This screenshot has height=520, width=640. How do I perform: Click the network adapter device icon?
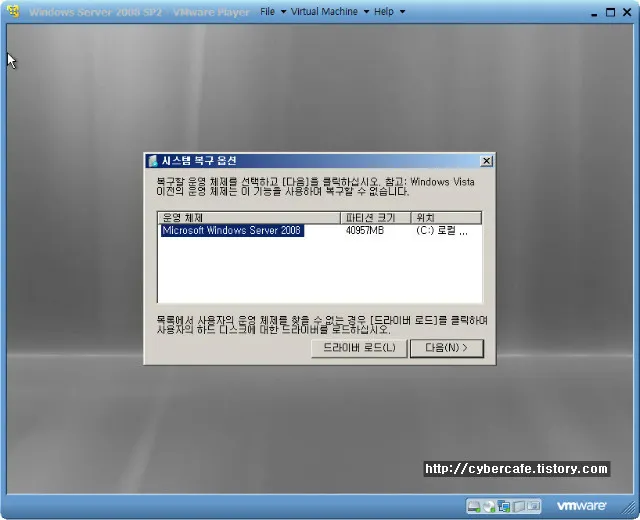point(504,507)
